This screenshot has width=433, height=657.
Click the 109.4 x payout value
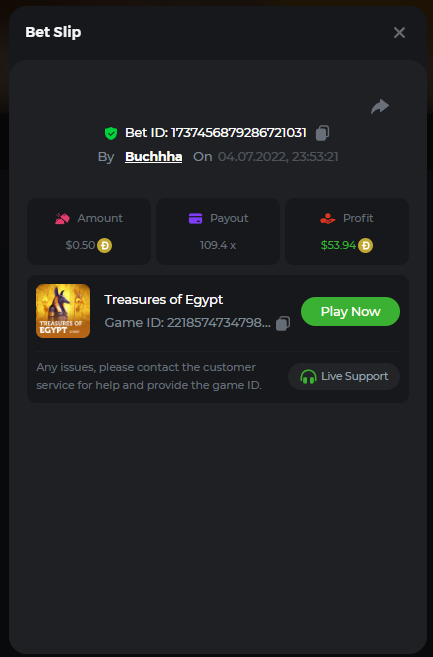point(218,245)
